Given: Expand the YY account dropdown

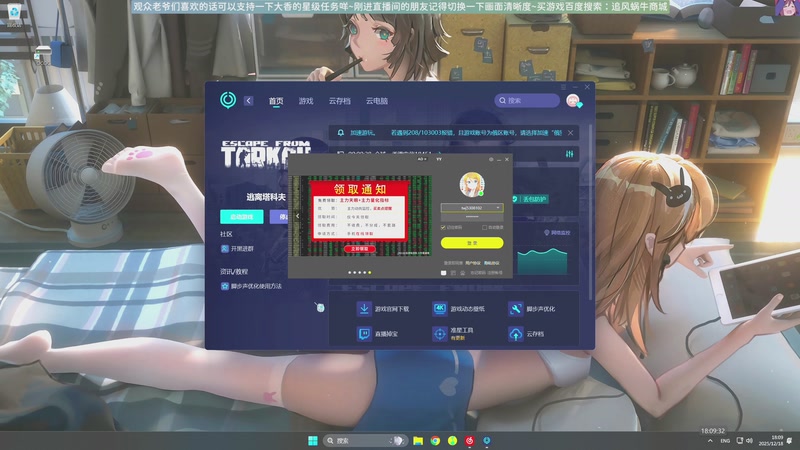Looking at the screenshot, I should click(x=498, y=208).
